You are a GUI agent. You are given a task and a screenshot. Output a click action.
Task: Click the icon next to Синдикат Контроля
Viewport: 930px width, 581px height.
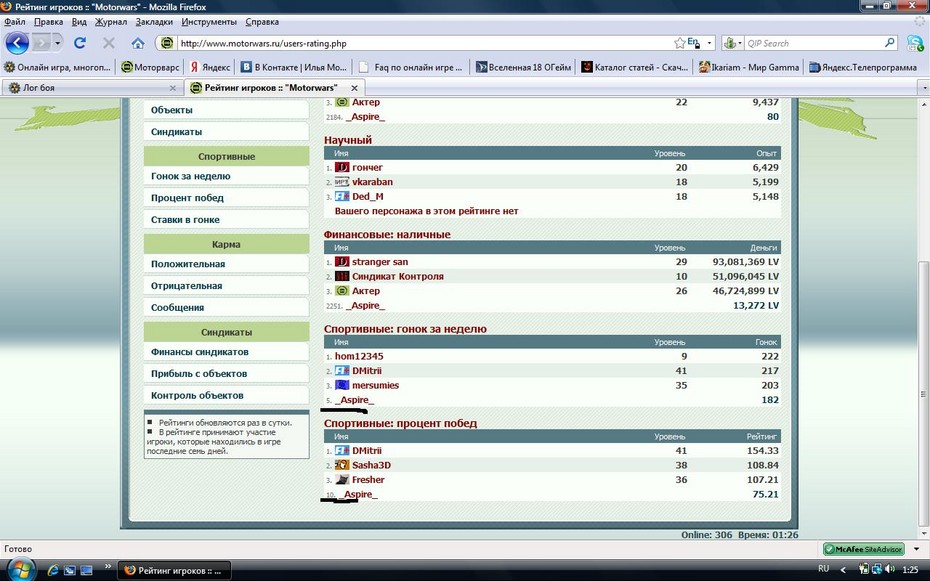(x=342, y=276)
